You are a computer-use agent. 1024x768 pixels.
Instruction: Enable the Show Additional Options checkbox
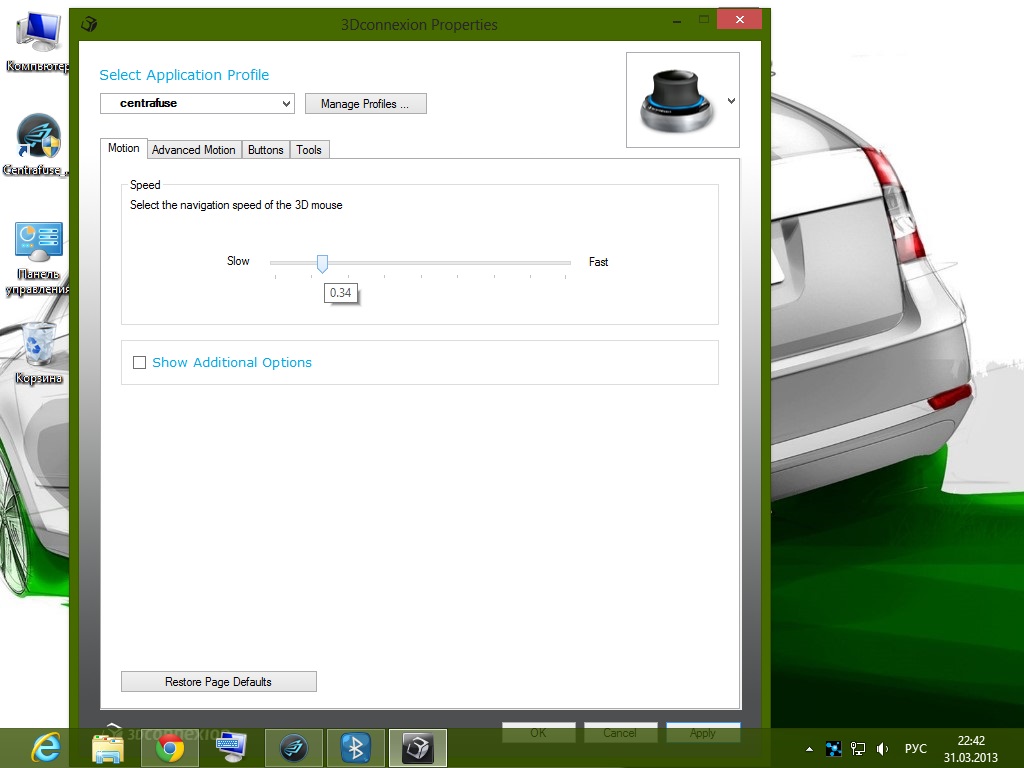click(140, 363)
